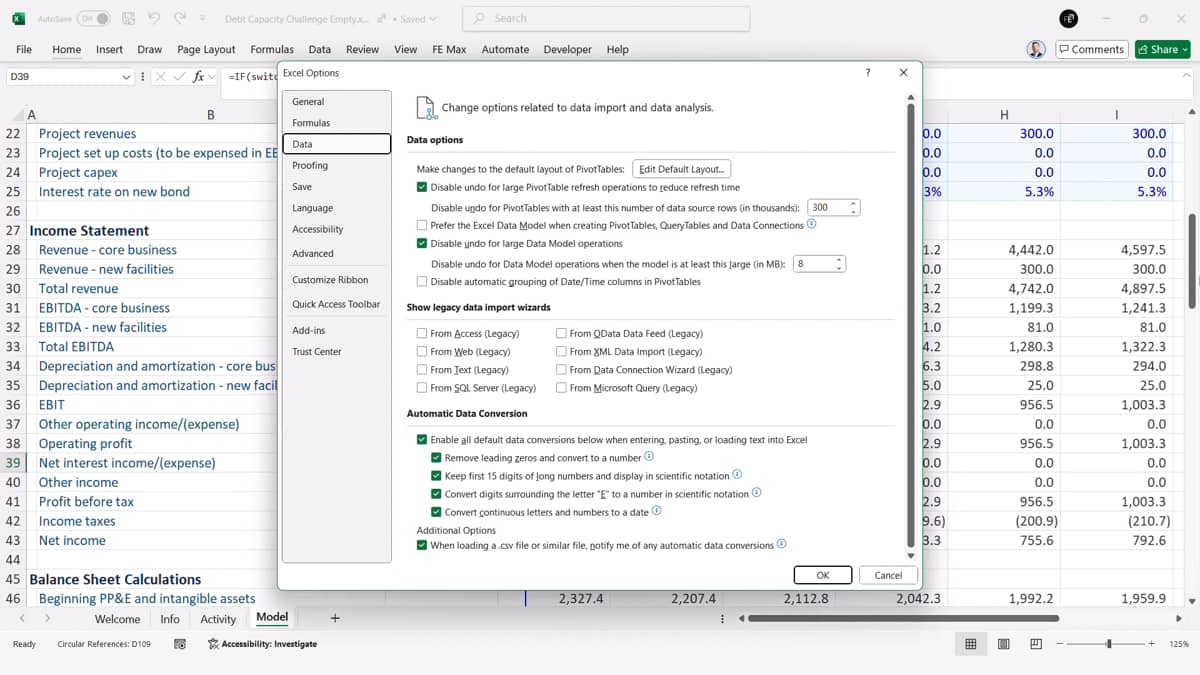Click the zoom in plus icon
1200x675 pixels.
(x=1152, y=644)
